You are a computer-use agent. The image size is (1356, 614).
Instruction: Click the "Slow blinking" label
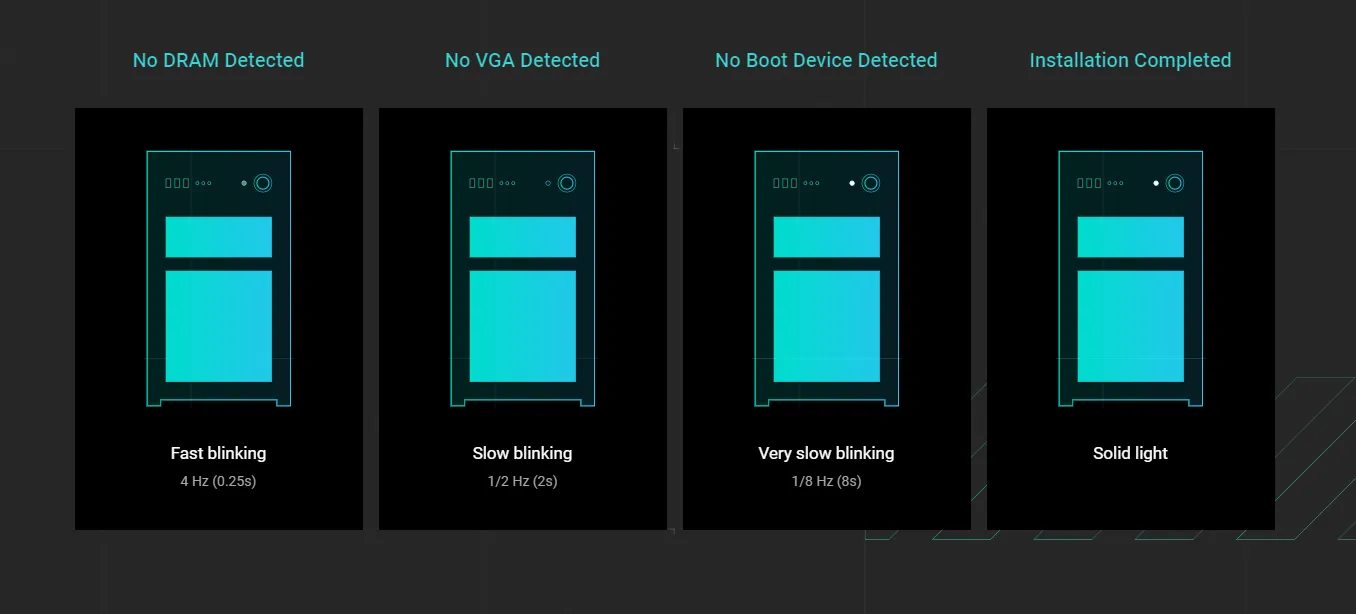522,453
